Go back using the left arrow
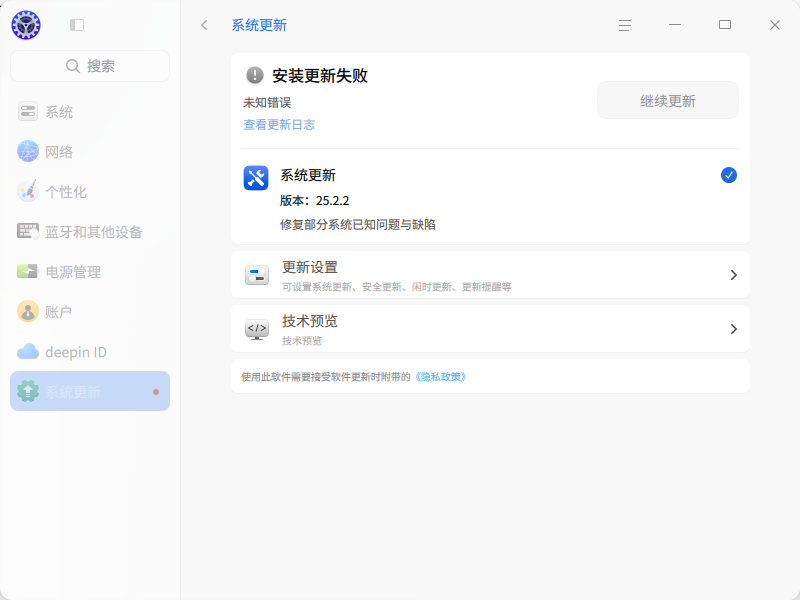Image resolution: width=800 pixels, height=600 pixels. (205, 25)
